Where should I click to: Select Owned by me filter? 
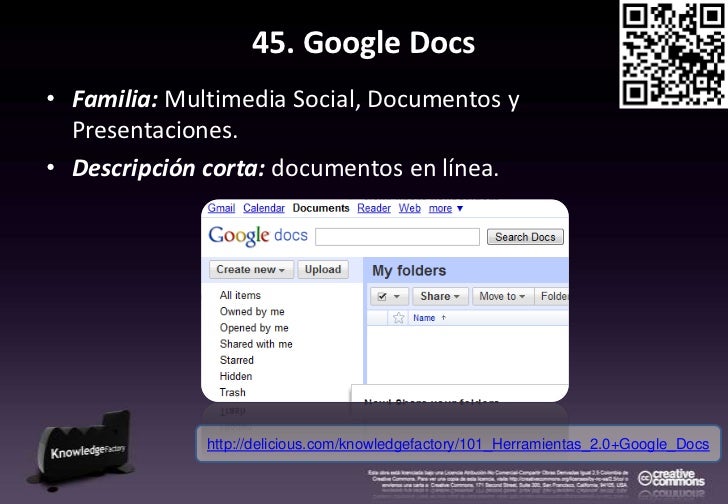point(252,311)
